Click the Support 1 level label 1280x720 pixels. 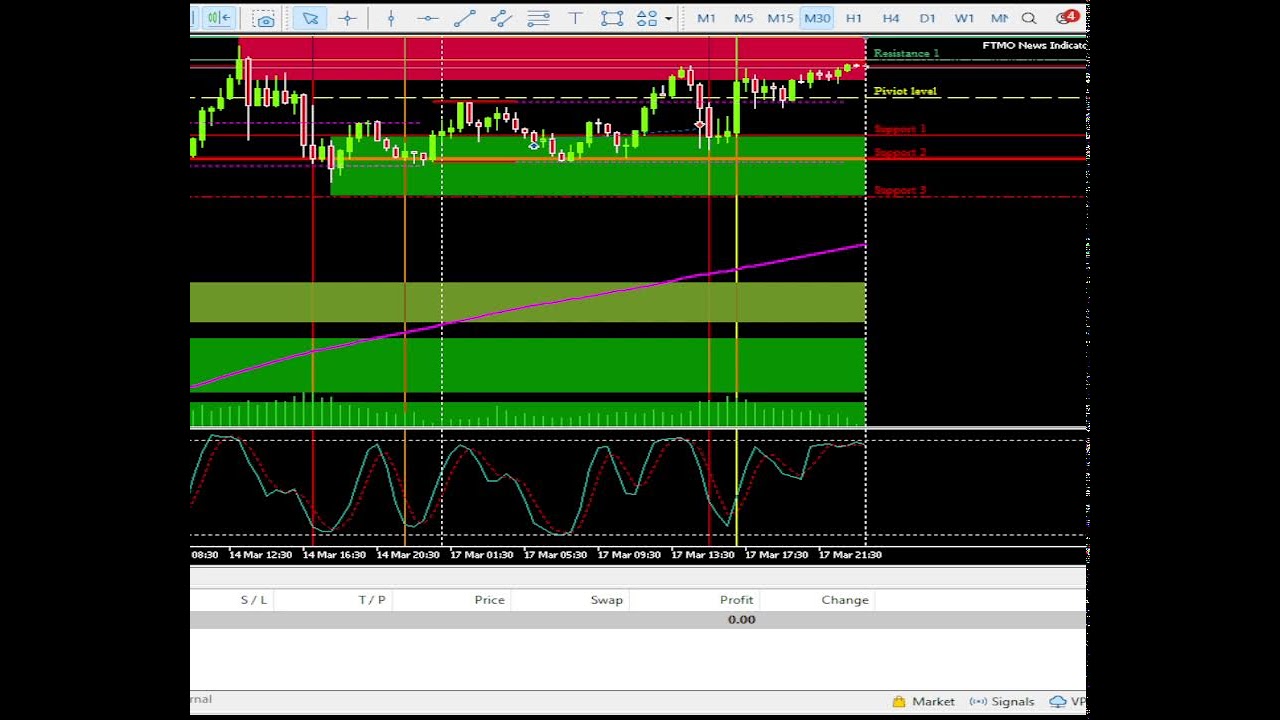[x=900, y=129]
